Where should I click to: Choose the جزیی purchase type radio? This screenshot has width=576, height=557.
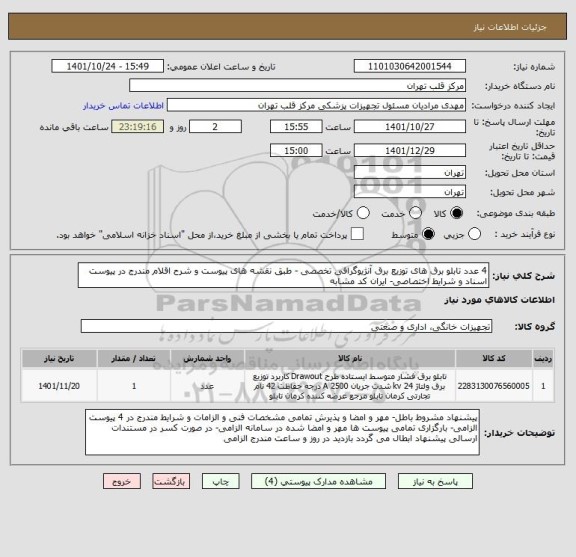click(x=474, y=234)
